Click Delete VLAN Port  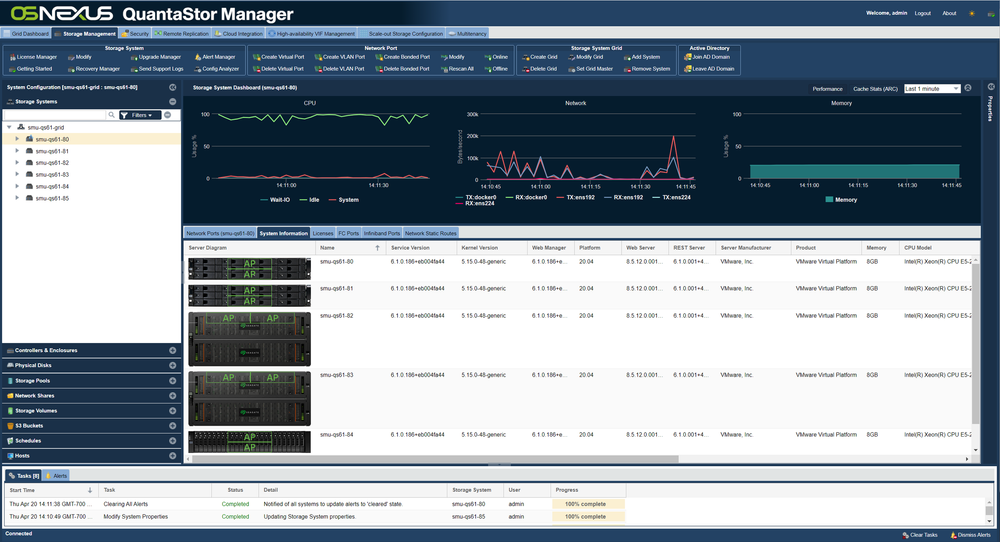[340, 69]
